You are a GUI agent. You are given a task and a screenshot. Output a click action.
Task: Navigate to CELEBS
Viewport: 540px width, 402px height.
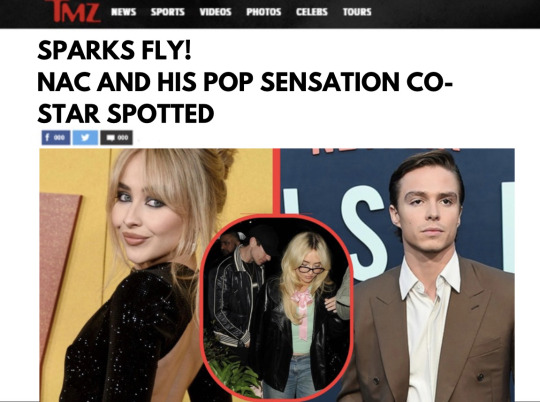[312, 12]
